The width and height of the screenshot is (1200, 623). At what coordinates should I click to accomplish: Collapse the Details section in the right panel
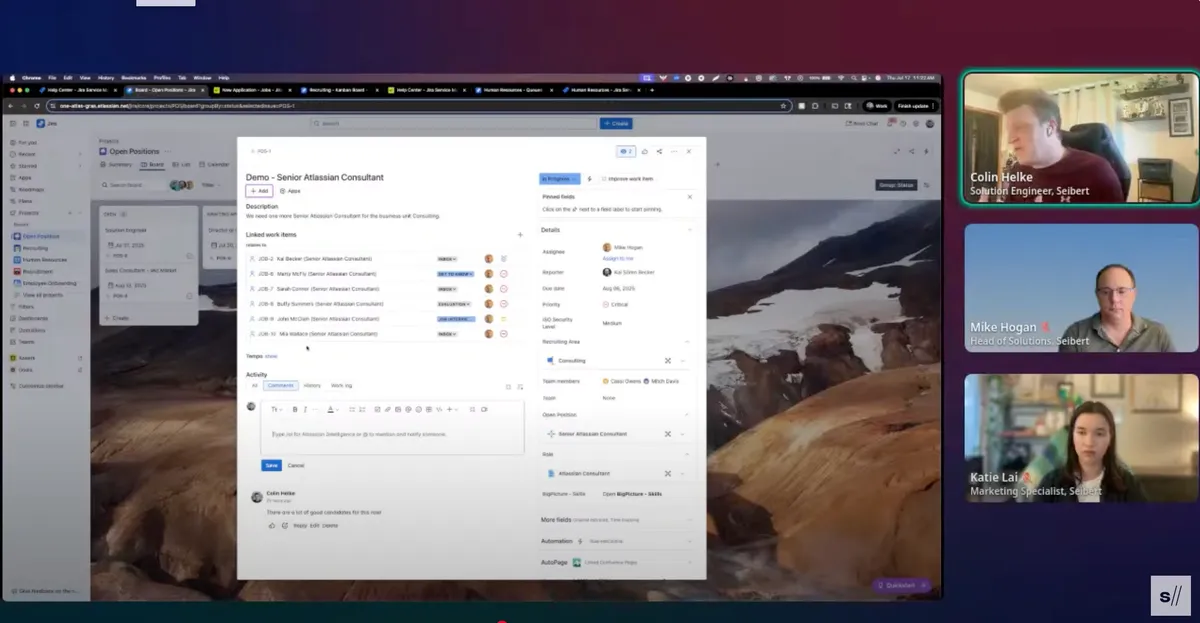[688, 230]
